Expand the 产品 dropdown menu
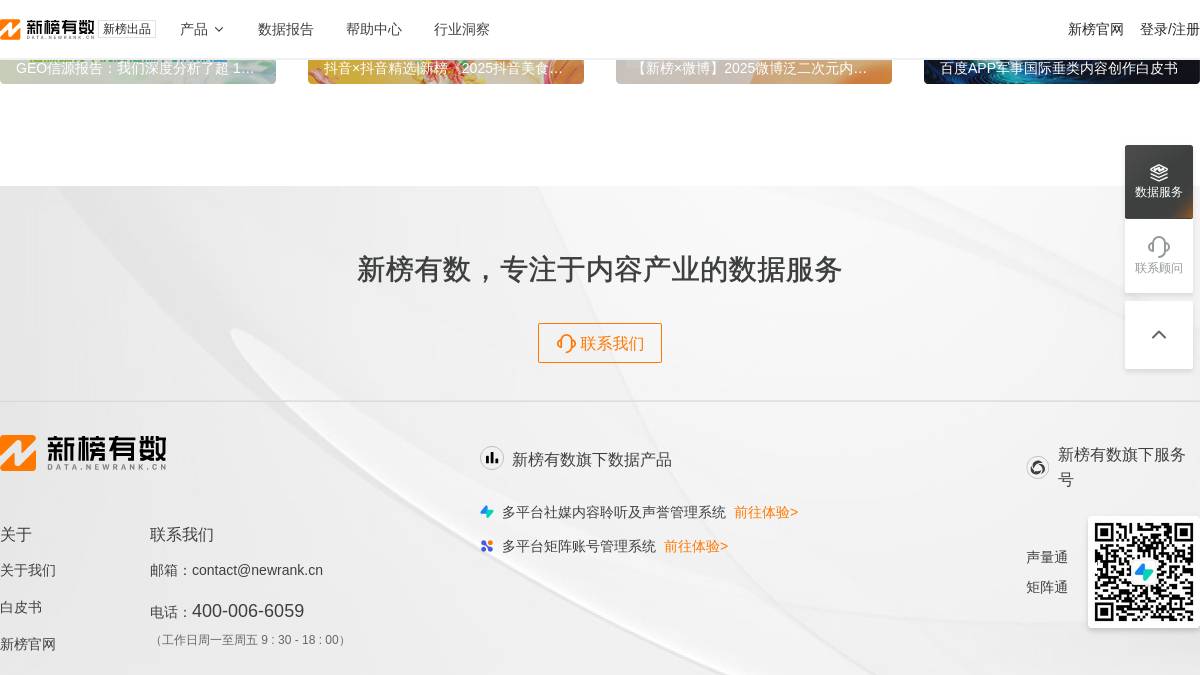Image resolution: width=1200 pixels, height=675 pixels. point(202,29)
